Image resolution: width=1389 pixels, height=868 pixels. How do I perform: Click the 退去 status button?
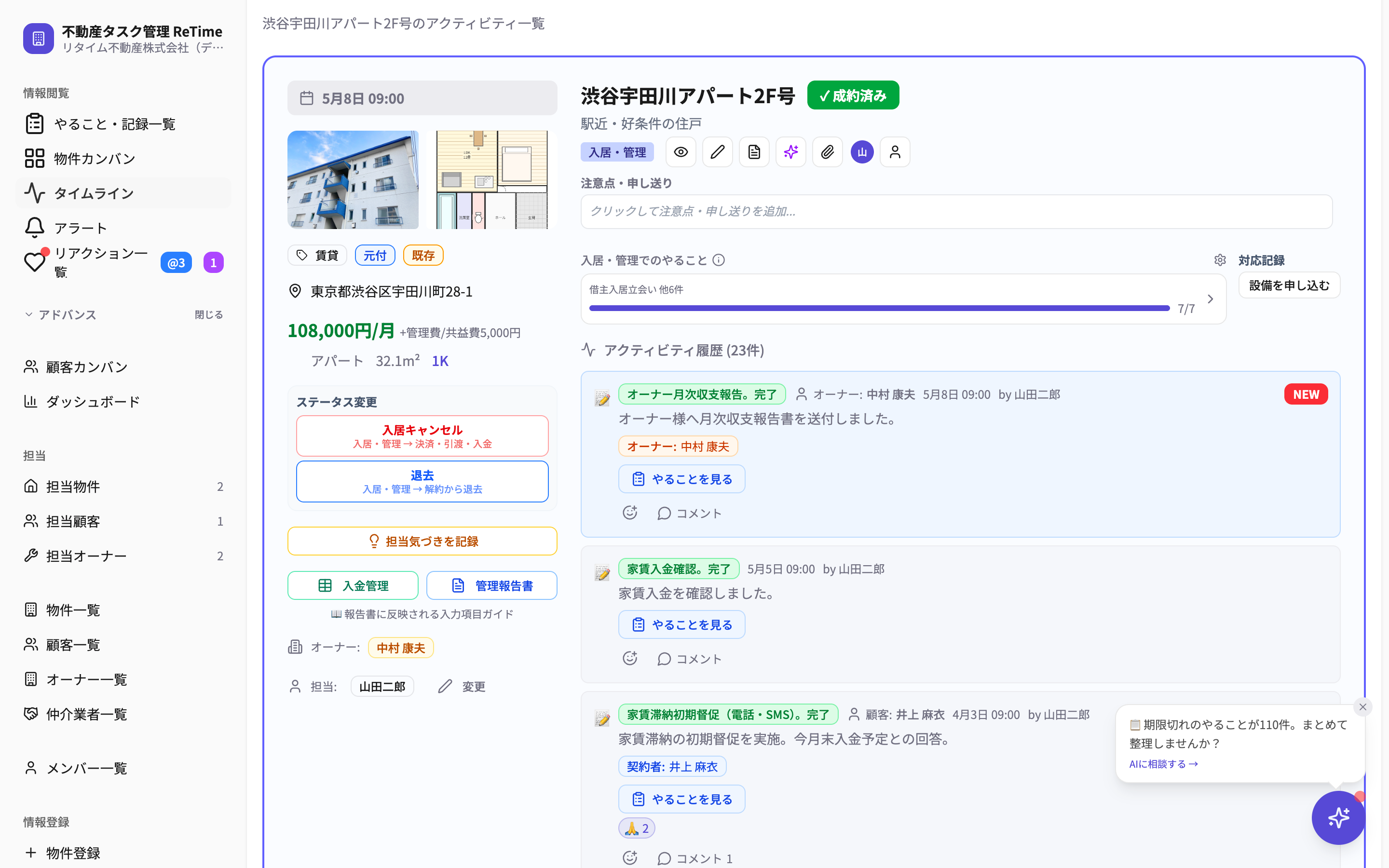[422, 481]
